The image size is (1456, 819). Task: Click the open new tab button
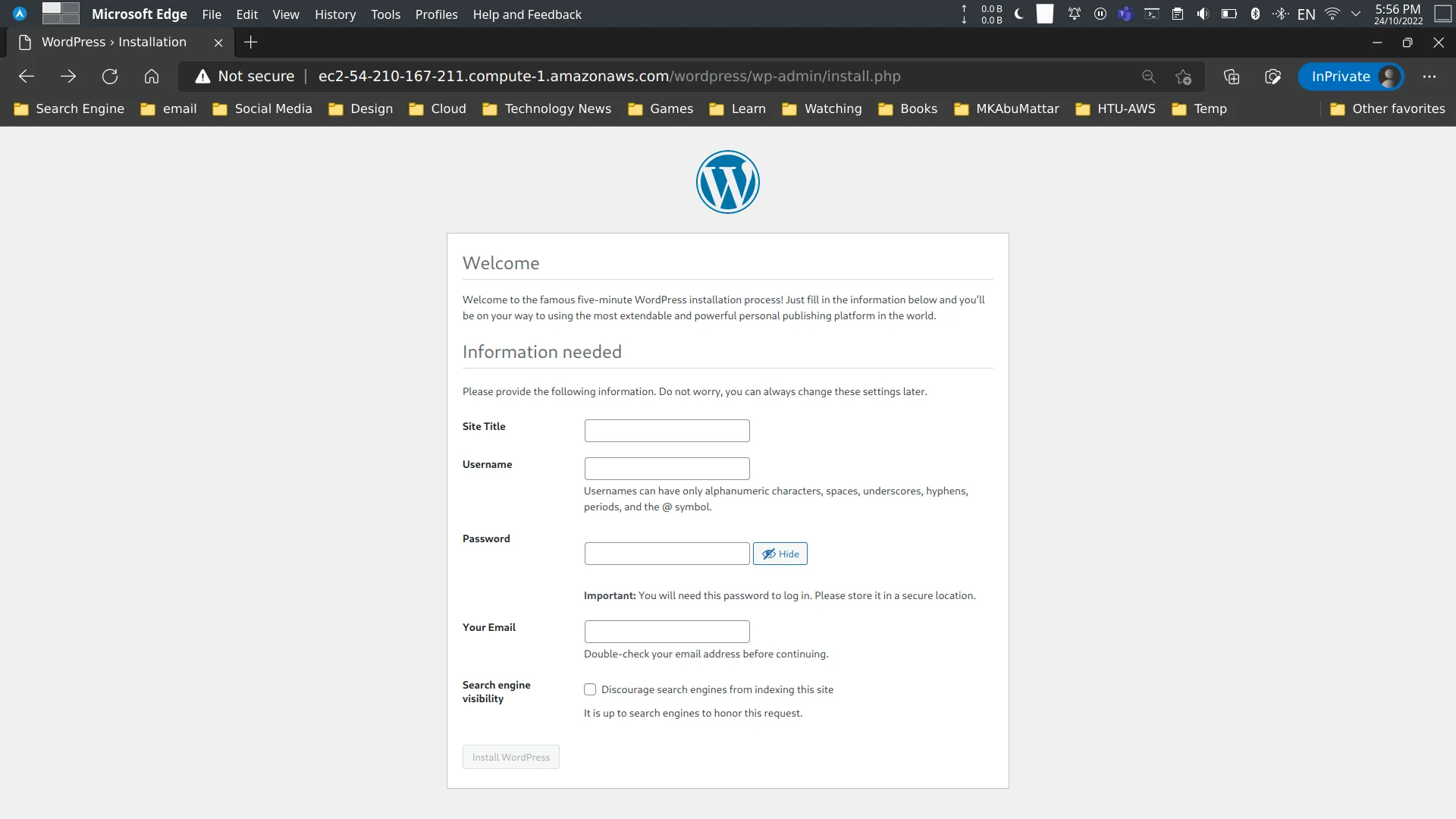point(251,42)
